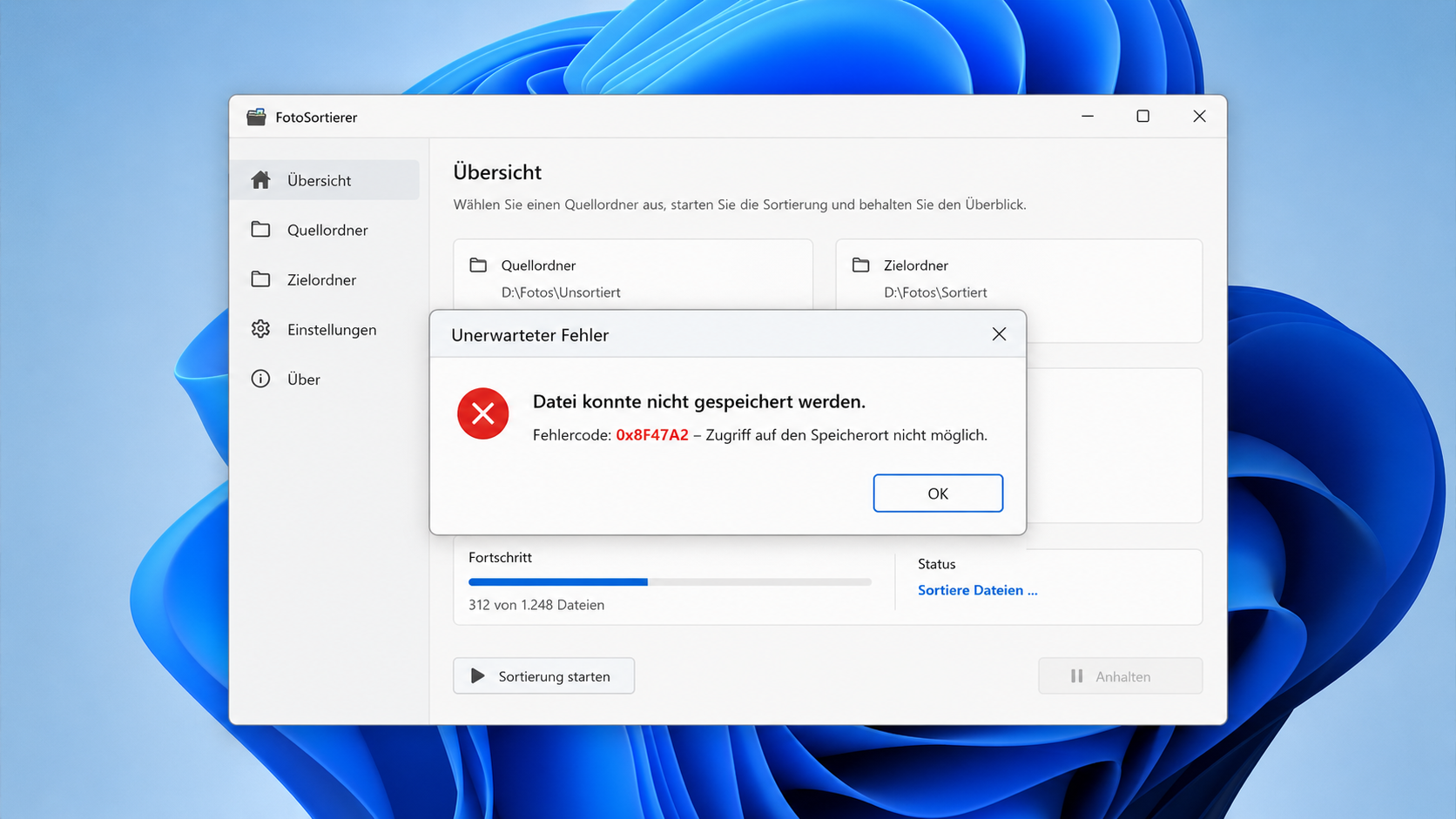Click the play icon on Sortierung starten
1456x819 pixels.
[x=477, y=675]
